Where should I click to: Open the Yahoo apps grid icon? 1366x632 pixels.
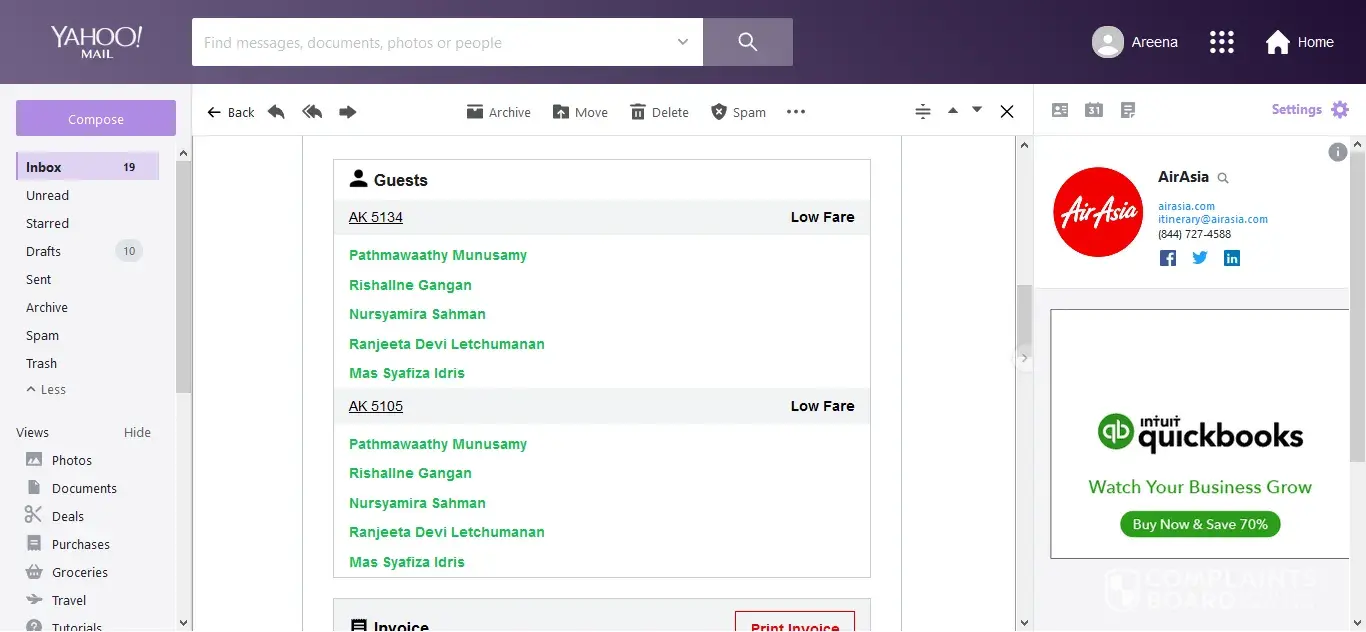coord(1221,42)
